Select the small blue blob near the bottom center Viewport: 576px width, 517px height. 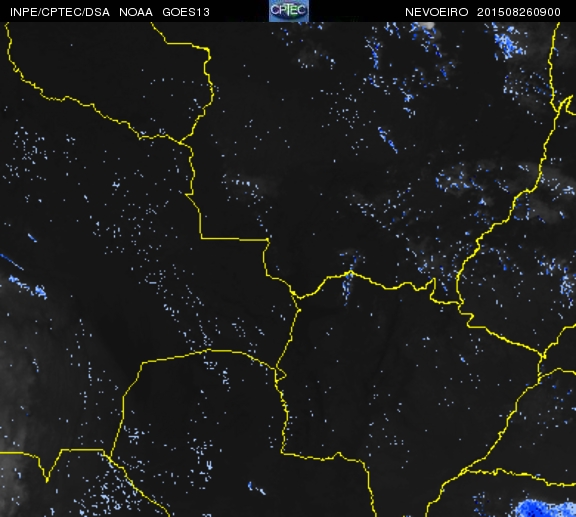pos(256,489)
